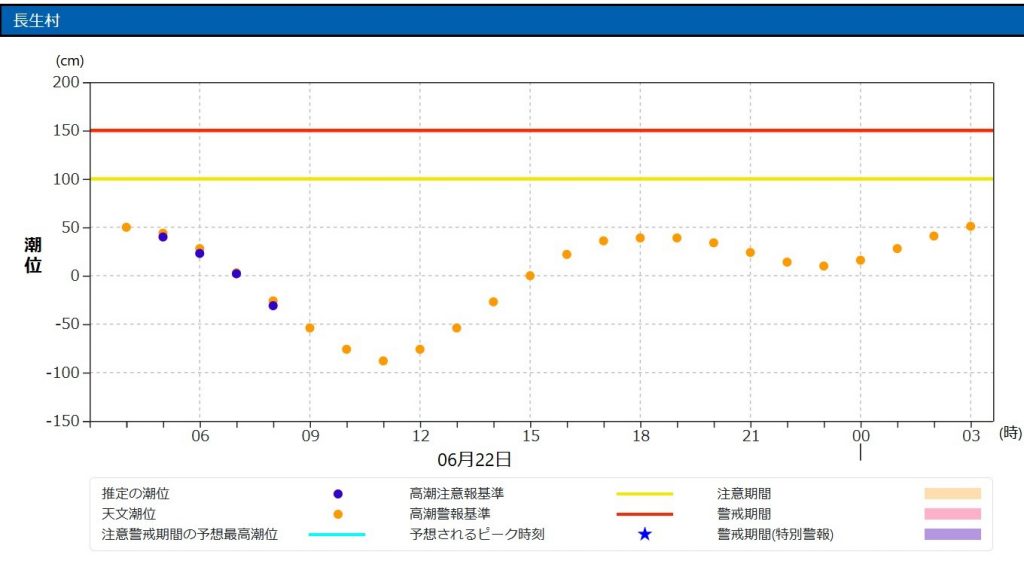Select the orange tide point at 15時 on zero line
The width and height of the screenshot is (1024, 570).
point(530,276)
